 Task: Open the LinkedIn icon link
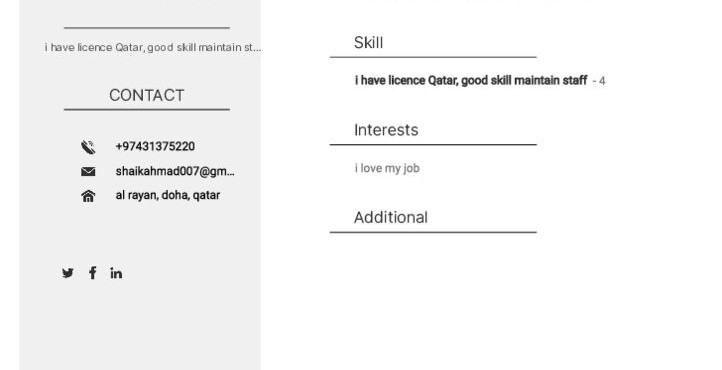coord(116,273)
